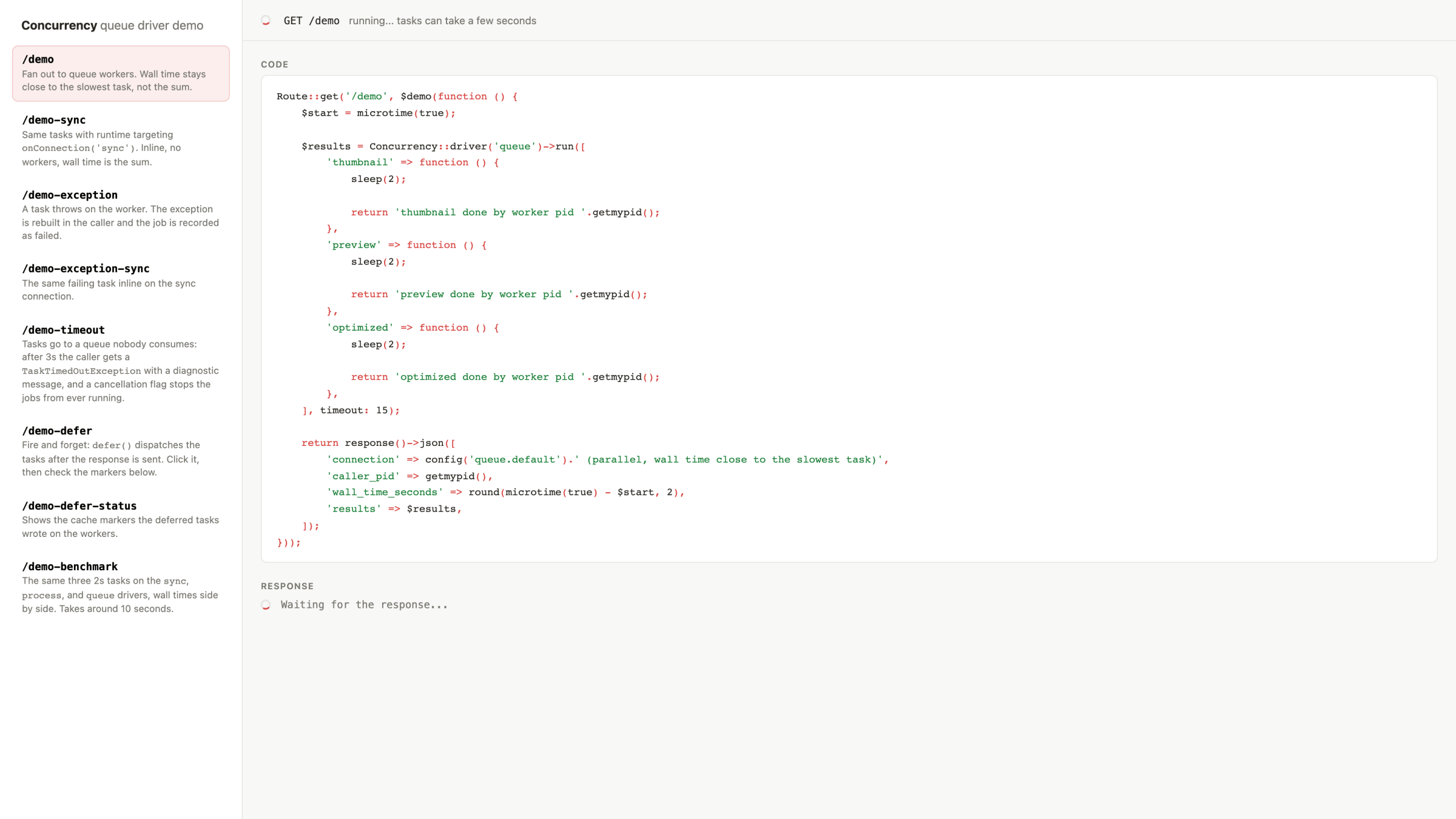This screenshot has height=819, width=1456.
Task: Click the /demo-timeout TaskTimedOutException description
Action: 121,371
